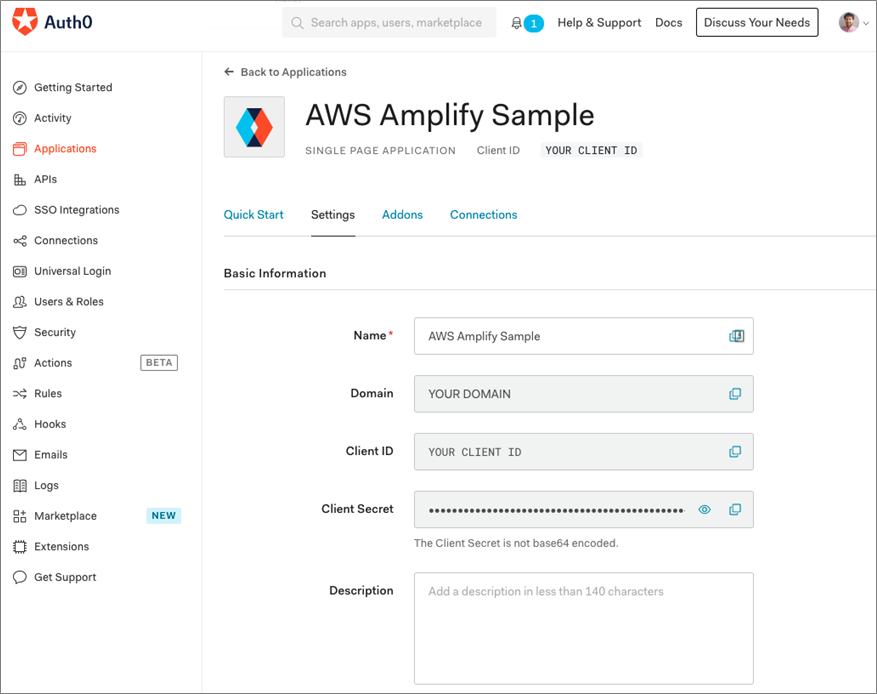Image resolution: width=877 pixels, height=694 pixels.
Task: Copy the Client Secret value
Action: (735, 509)
